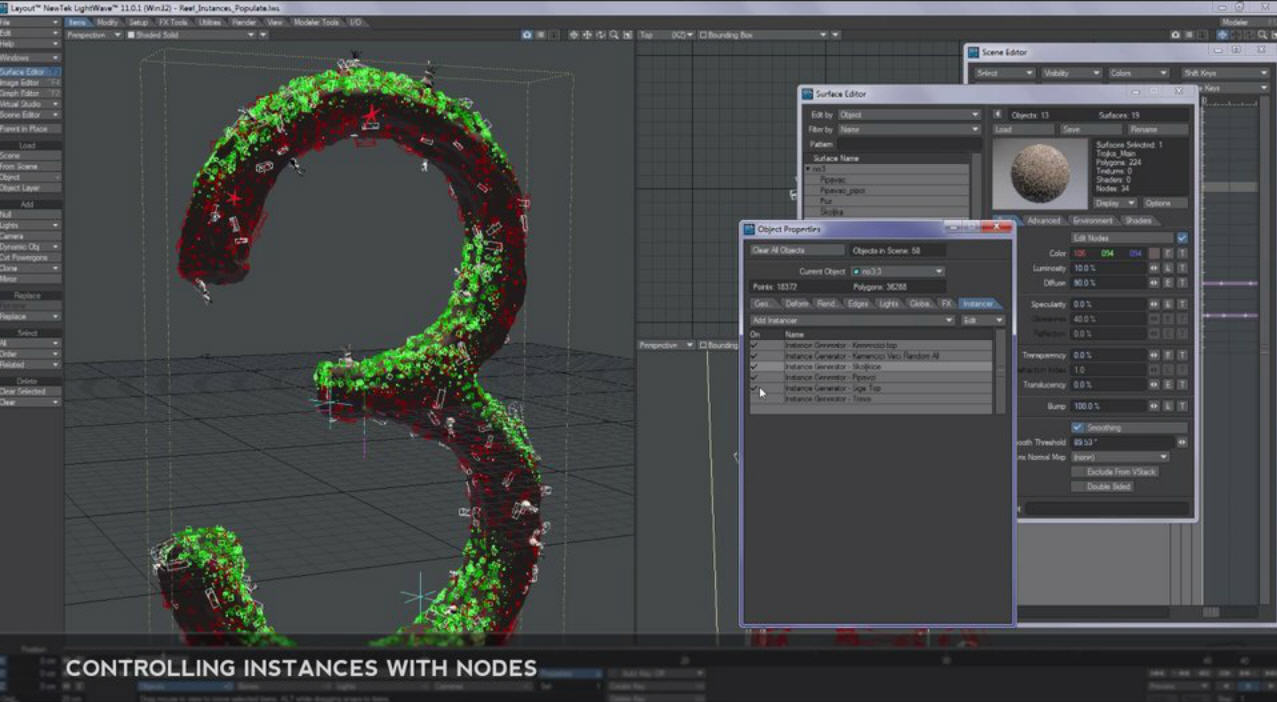Select the Zoom magnifier viewport tool
Screen dimensions: 1277x702
[615, 35]
